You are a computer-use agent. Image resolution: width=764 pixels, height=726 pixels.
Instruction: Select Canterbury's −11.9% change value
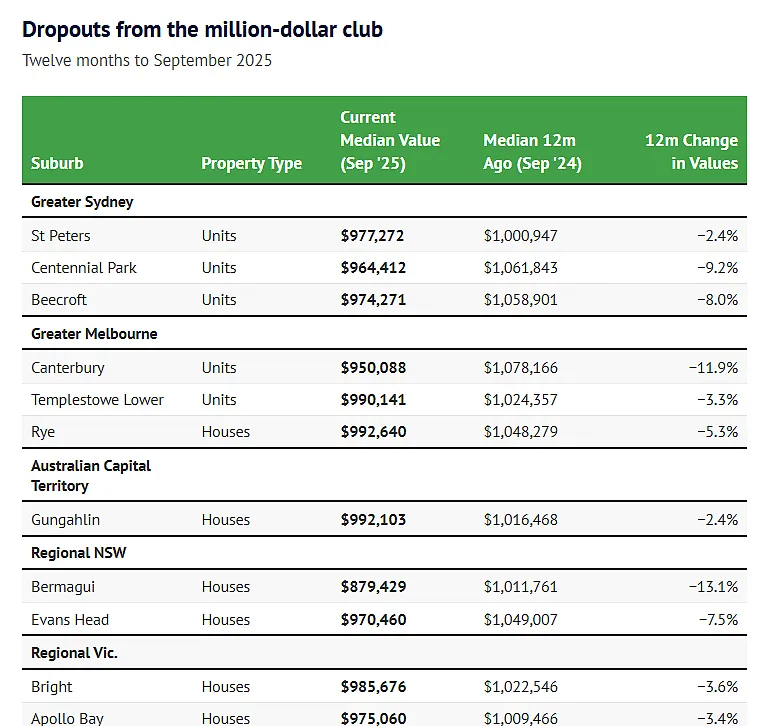pos(713,367)
